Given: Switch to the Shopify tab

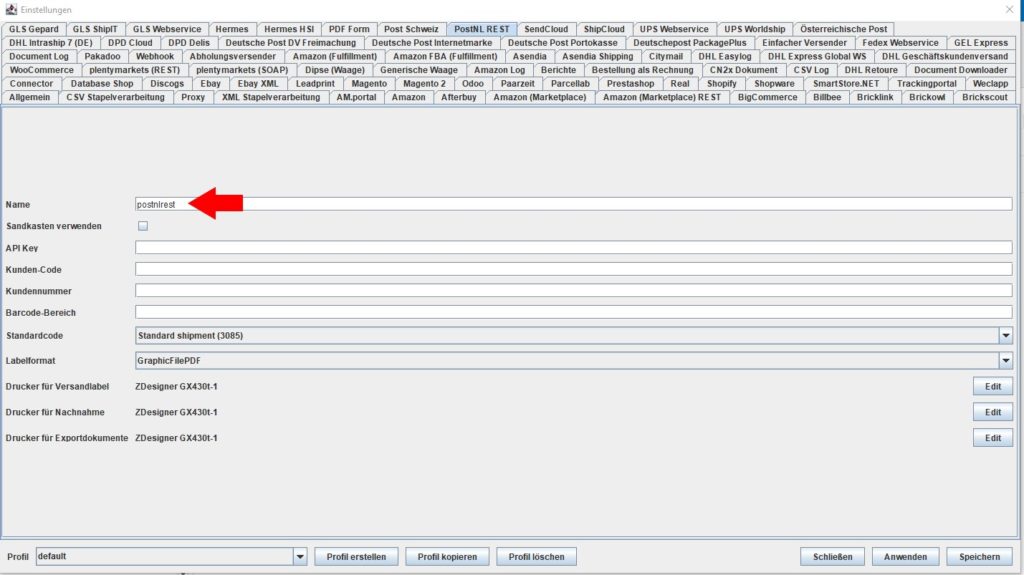Looking at the screenshot, I should click(721, 84).
